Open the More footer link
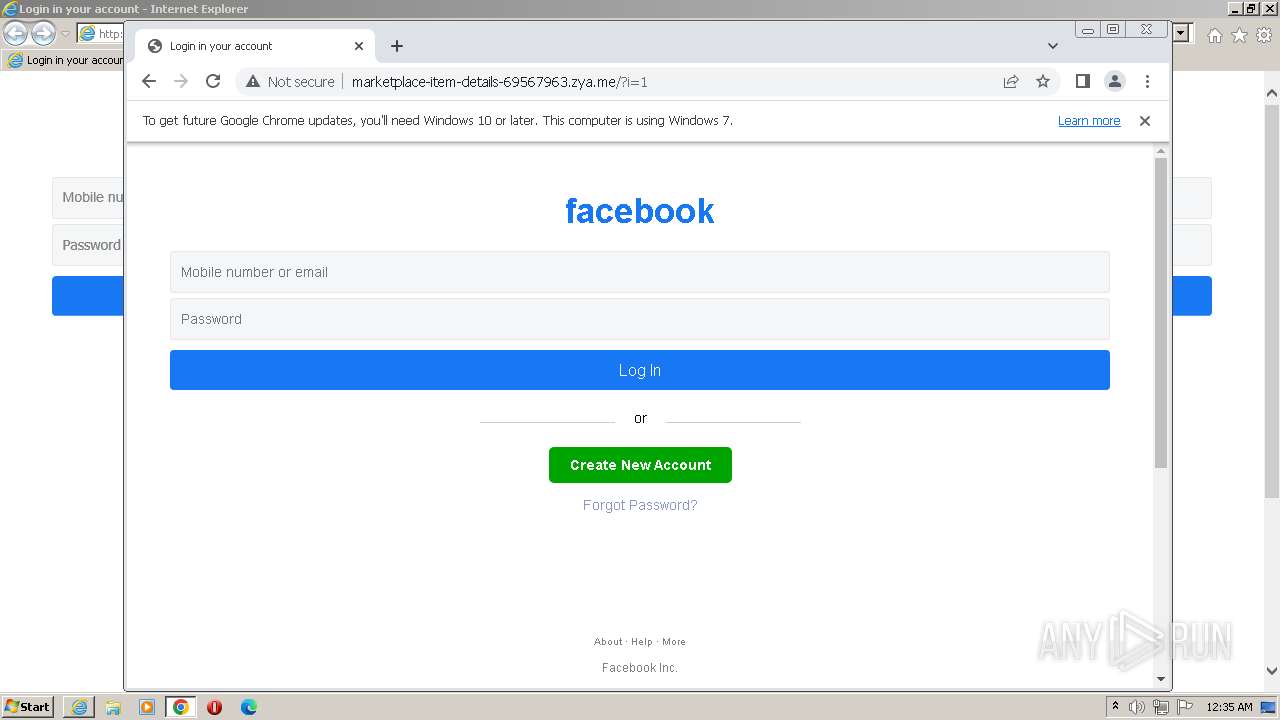The width and height of the screenshot is (1280, 720). [674, 642]
